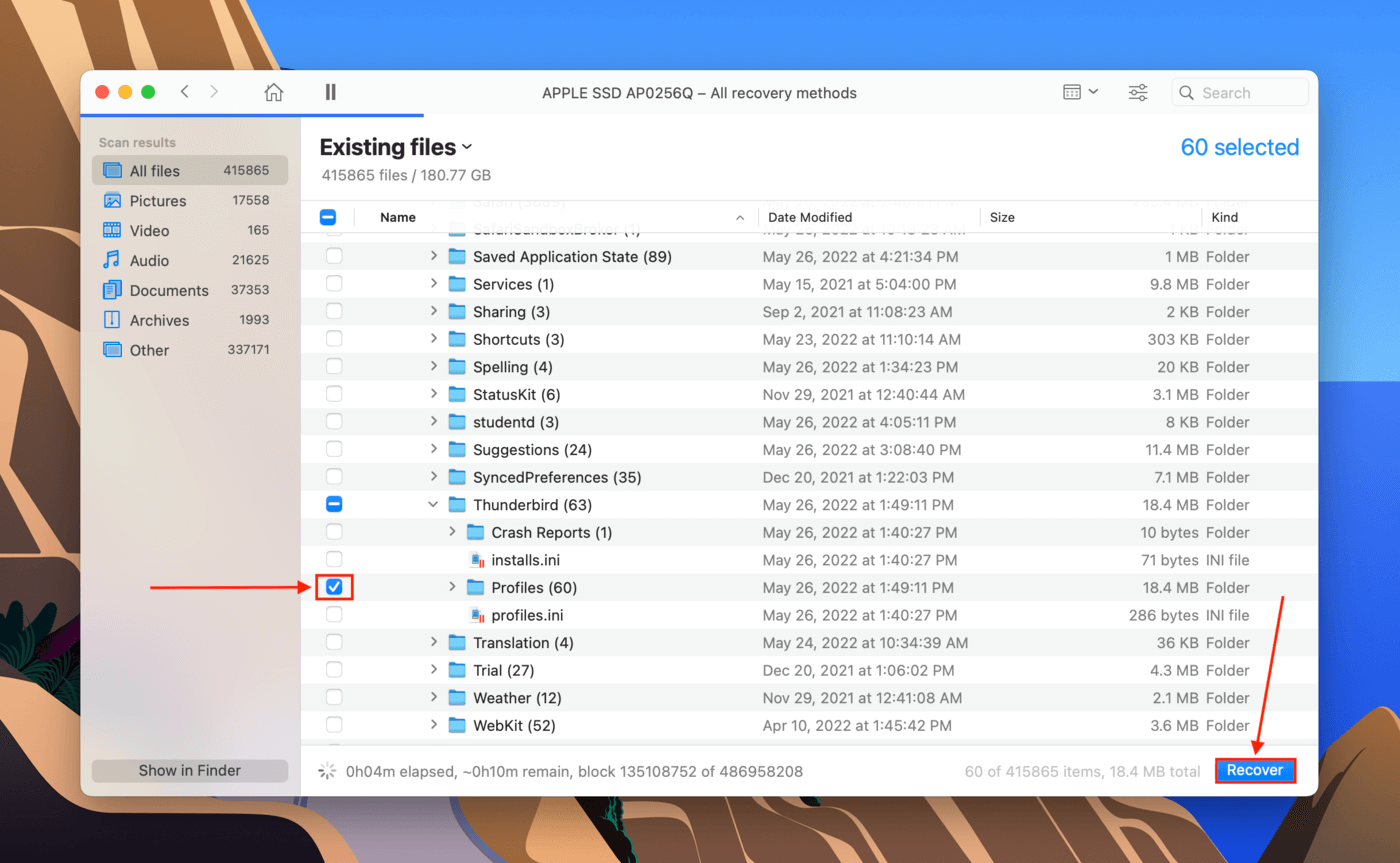Sort by the Name column header
Screen dimensions: 1400x863
tap(398, 217)
